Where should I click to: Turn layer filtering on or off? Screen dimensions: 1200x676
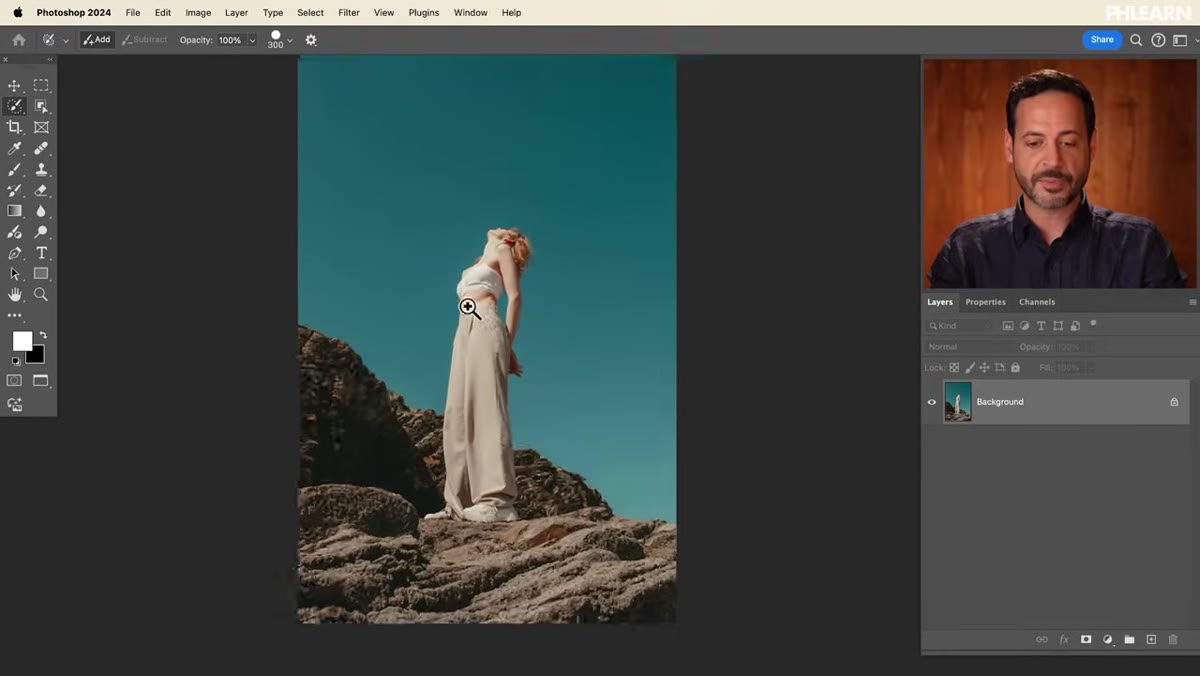point(1093,323)
